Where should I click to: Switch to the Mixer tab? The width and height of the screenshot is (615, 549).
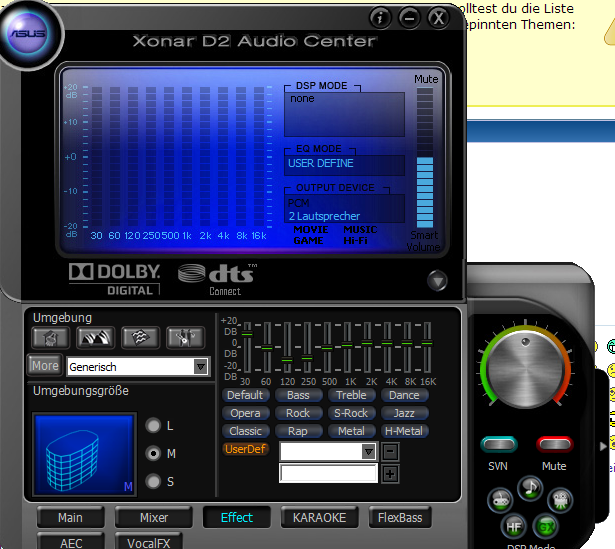click(x=154, y=518)
